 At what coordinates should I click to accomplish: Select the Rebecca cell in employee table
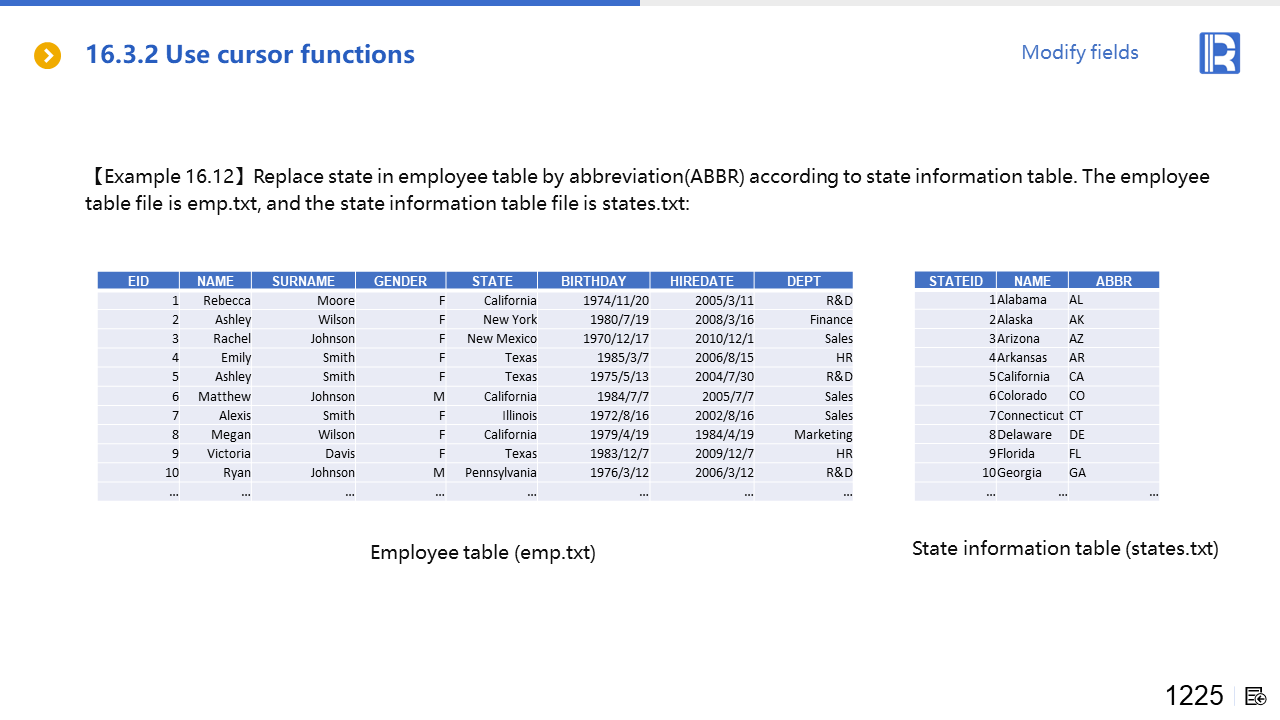tap(227, 300)
